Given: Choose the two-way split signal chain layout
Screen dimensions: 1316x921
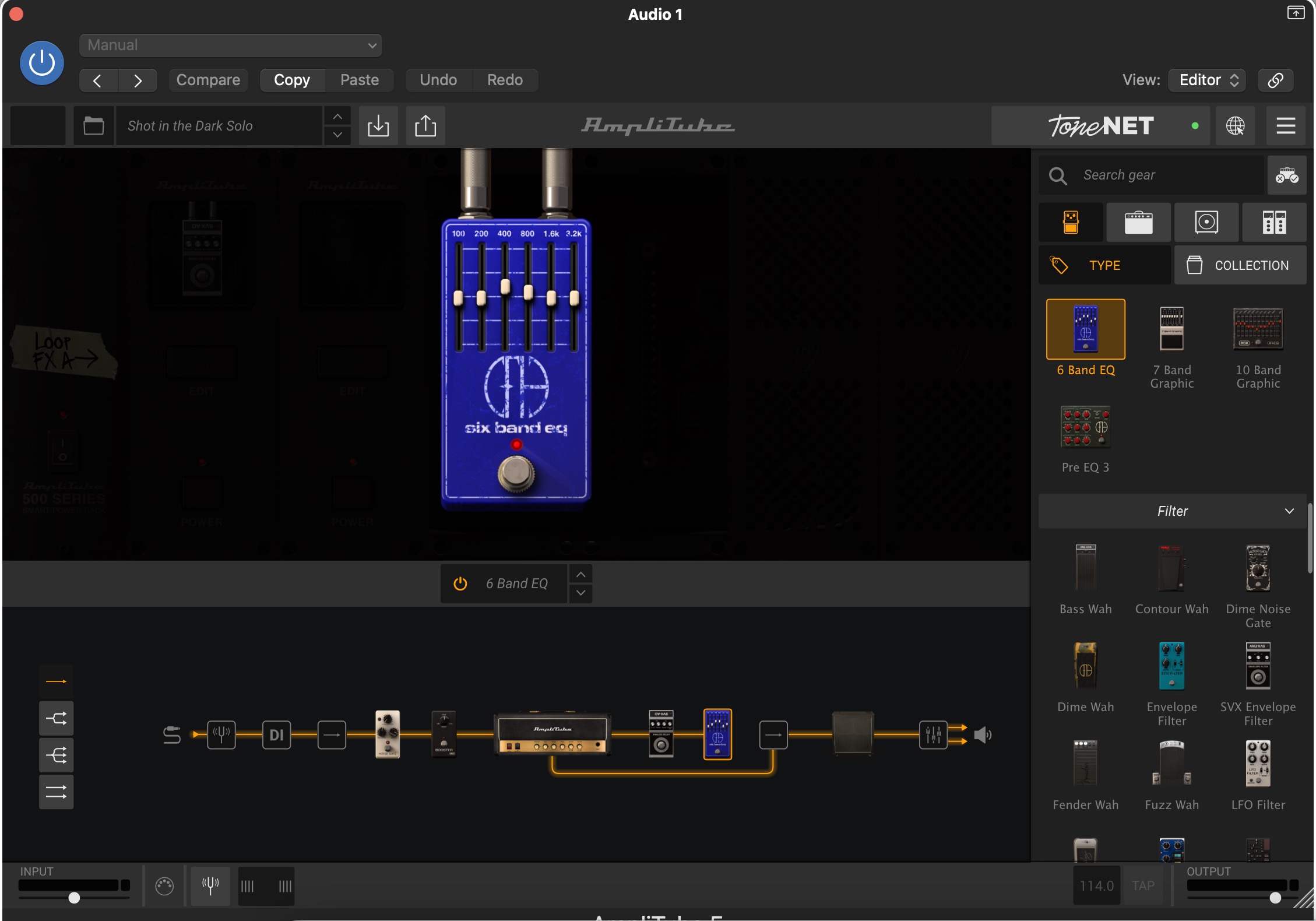Looking at the screenshot, I should pyautogui.click(x=56, y=718).
